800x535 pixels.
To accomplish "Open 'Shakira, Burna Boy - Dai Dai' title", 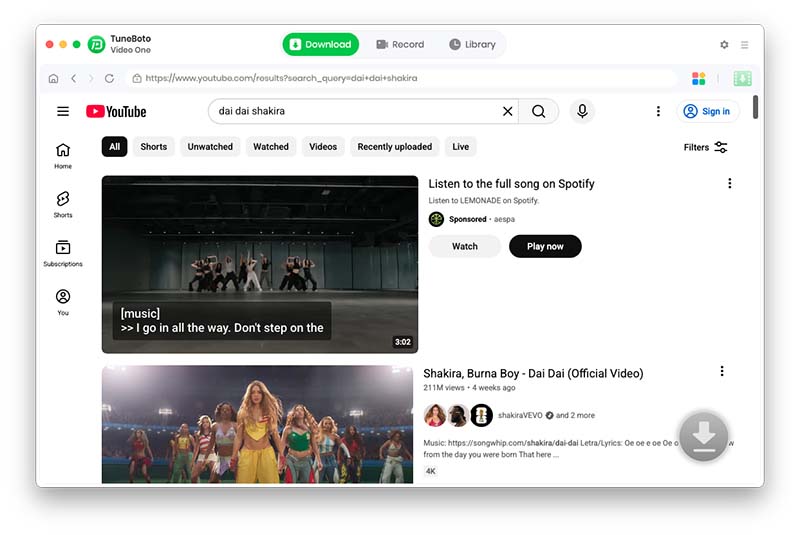I will coord(533,373).
